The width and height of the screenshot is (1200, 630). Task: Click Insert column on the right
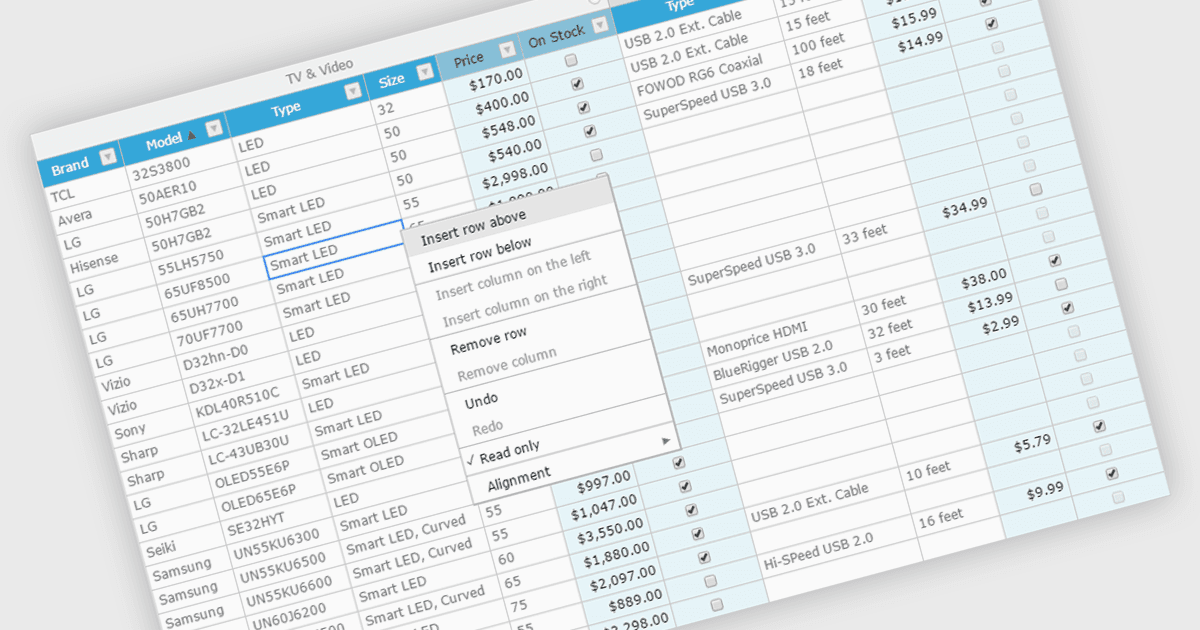click(526, 303)
